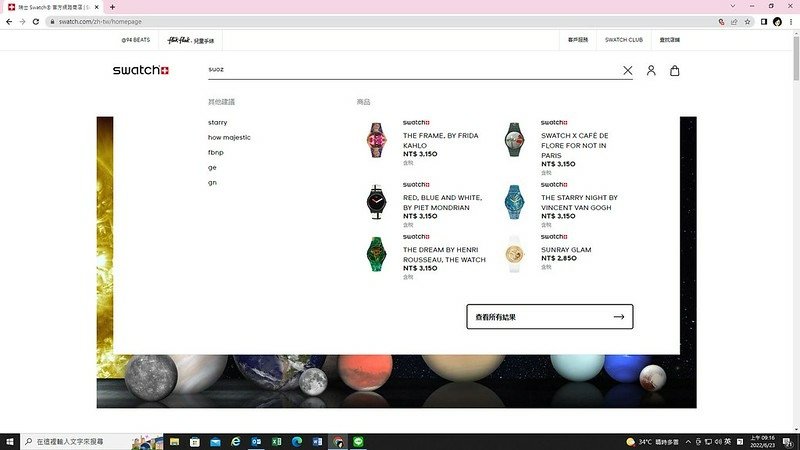Open the Sunray Glam white watch thumbnail
The height and width of the screenshot is (450, 800).
click(514, 254)
